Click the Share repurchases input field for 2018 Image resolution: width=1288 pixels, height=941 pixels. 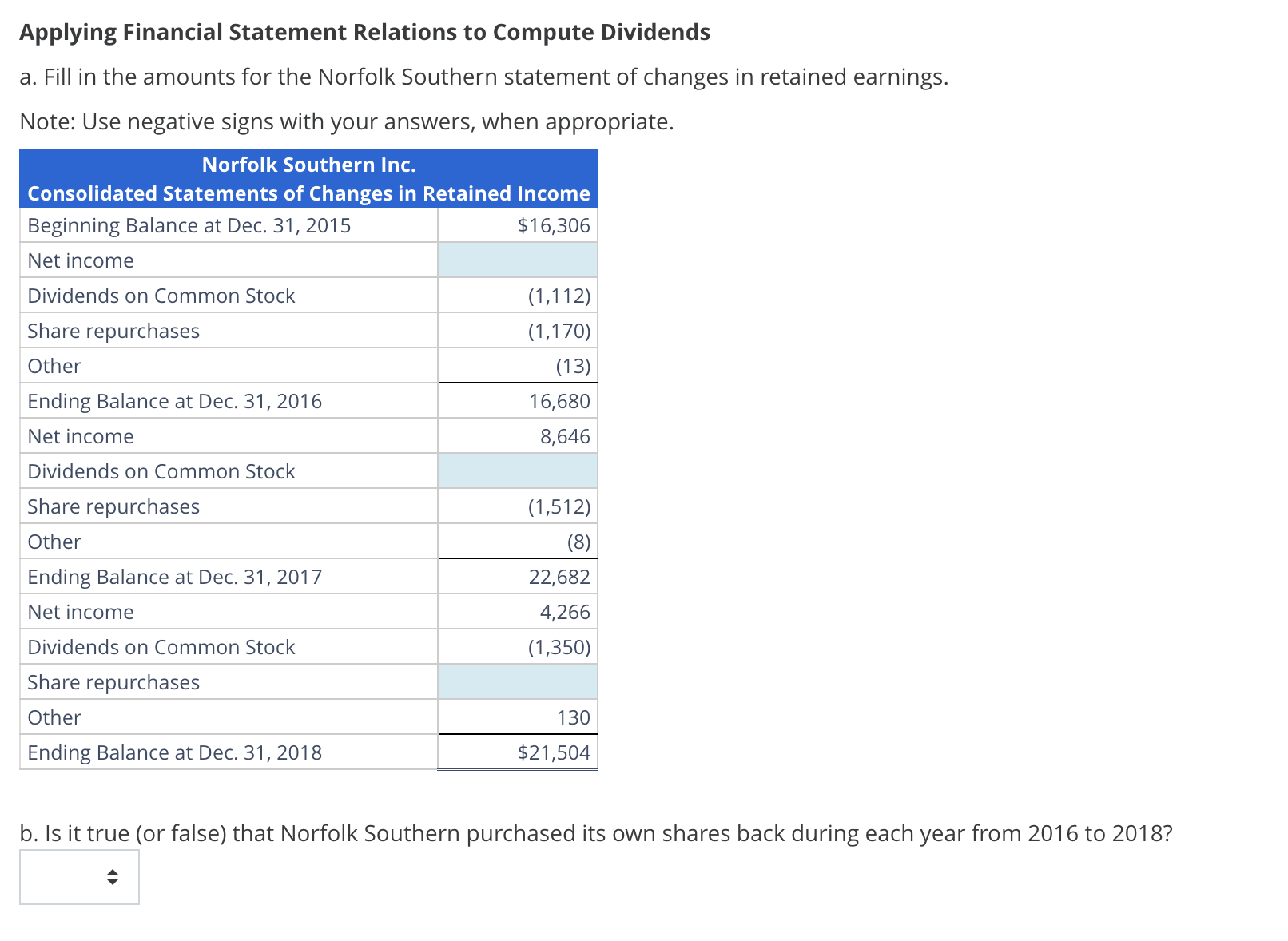[517, 681]
